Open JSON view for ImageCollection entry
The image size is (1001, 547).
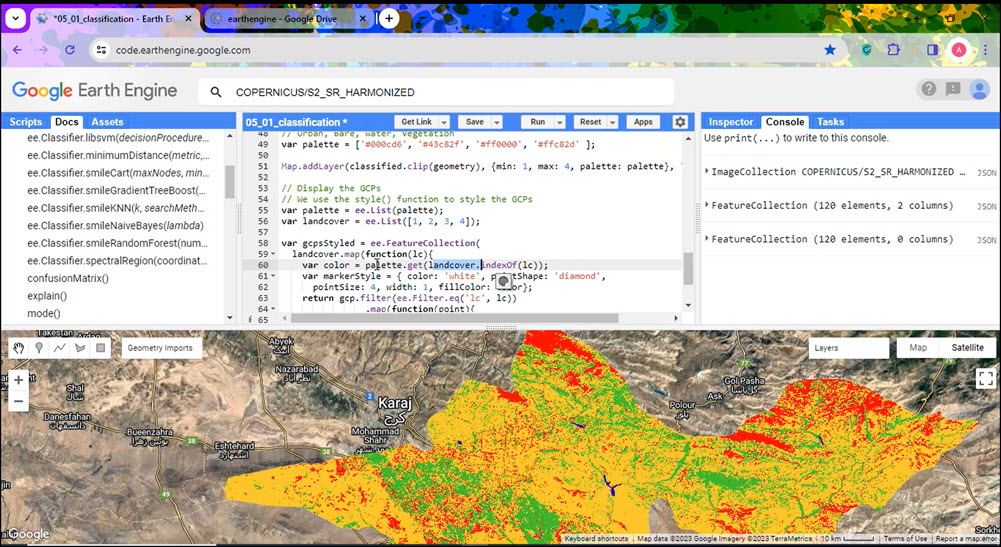pos(986,172)
